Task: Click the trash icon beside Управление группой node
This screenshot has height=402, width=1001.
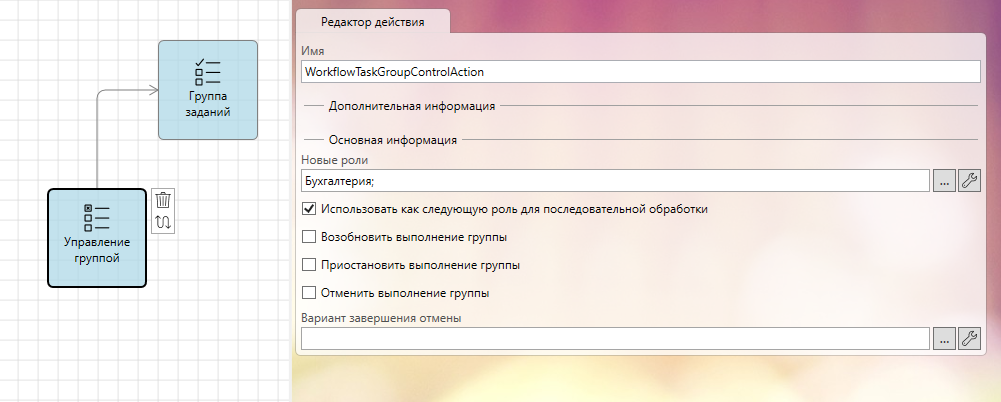Action: tap(163, 200)
